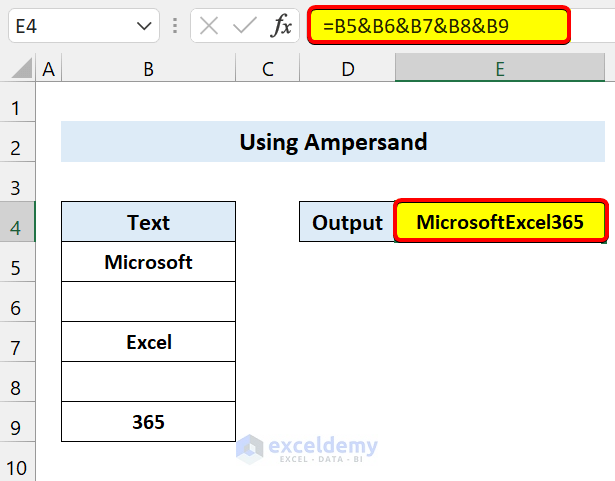615x481 pixels.
Task: Select row 1 header
Action: (18, 102)
